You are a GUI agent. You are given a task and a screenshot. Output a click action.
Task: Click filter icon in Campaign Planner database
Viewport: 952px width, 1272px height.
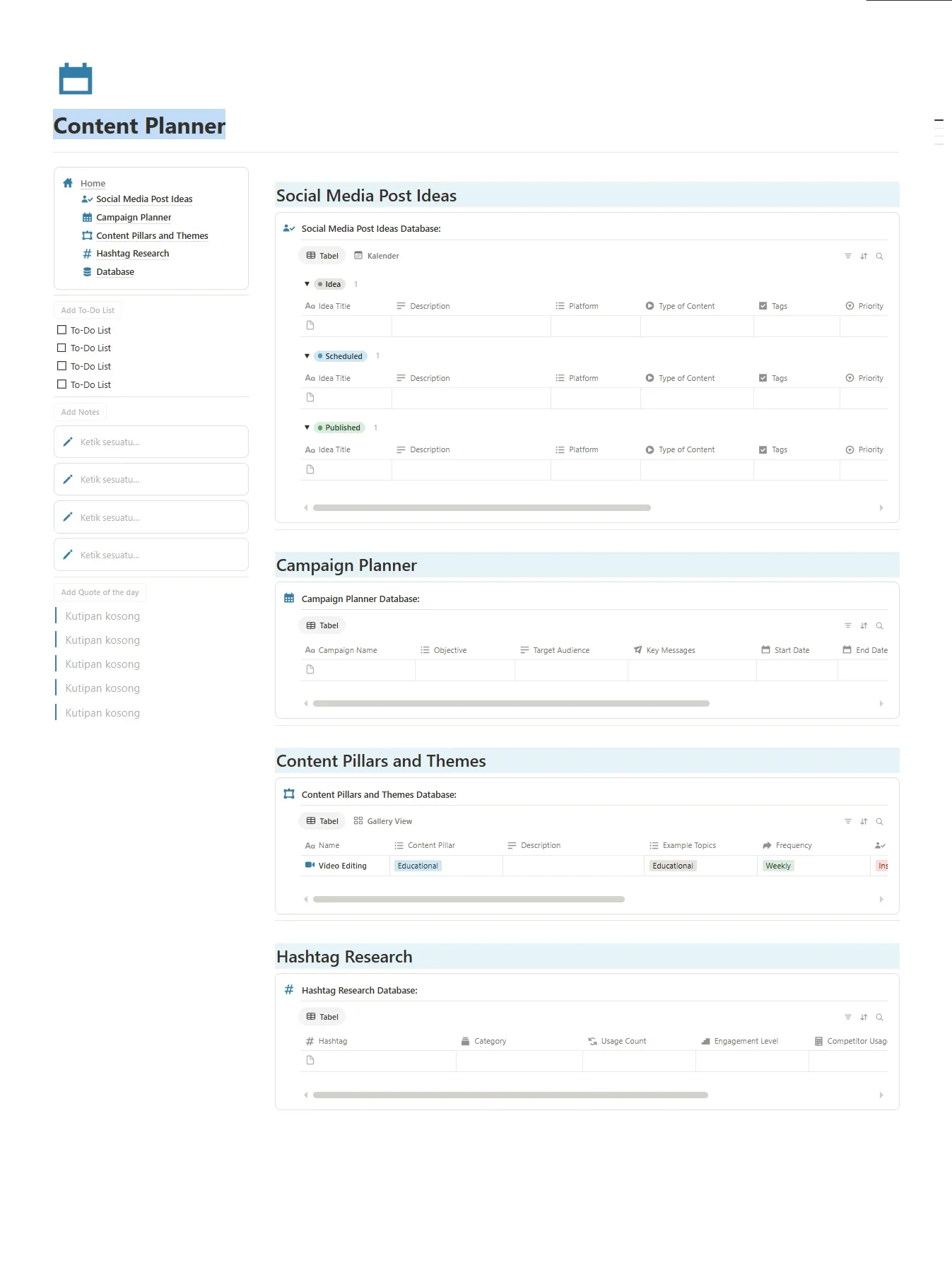[848, 625]
